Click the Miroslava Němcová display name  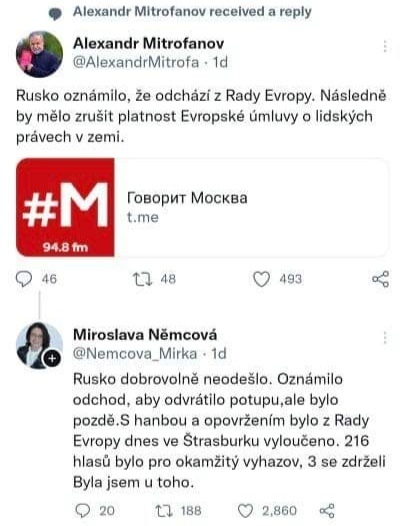point(145,334)
